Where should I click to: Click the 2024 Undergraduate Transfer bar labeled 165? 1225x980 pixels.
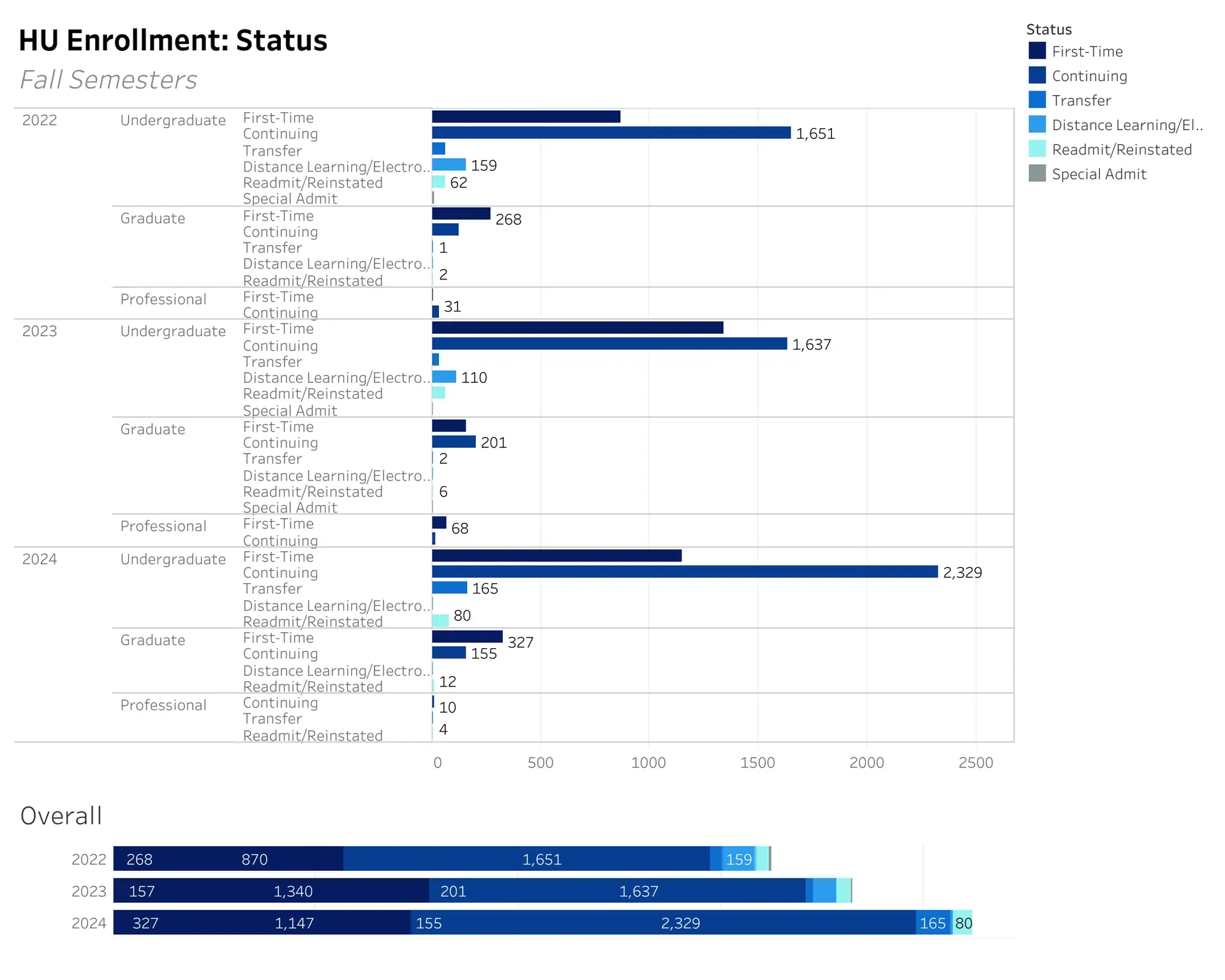point(449,588)
